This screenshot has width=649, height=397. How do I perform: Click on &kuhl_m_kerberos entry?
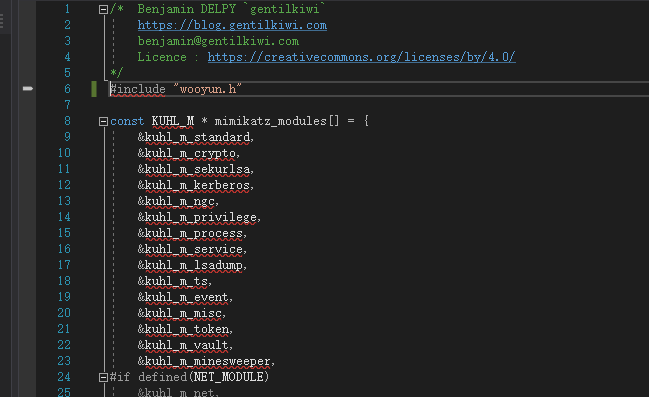[x=194, y=185]
